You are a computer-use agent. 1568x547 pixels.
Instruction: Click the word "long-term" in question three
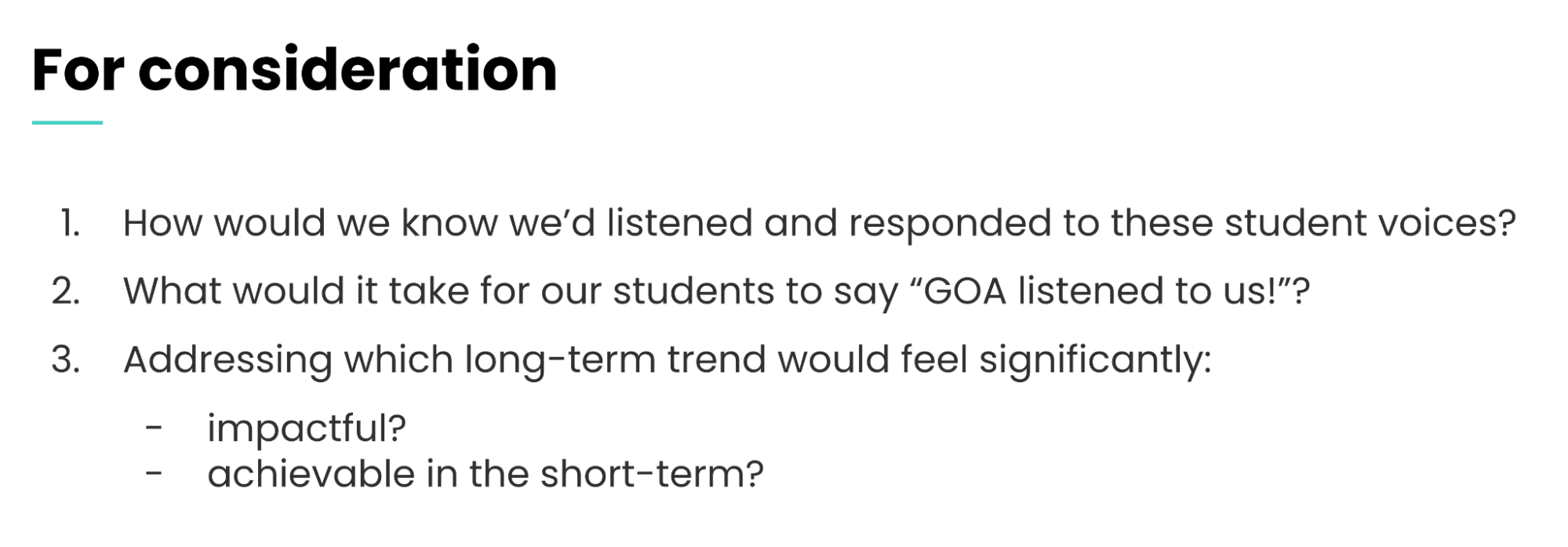560,359
